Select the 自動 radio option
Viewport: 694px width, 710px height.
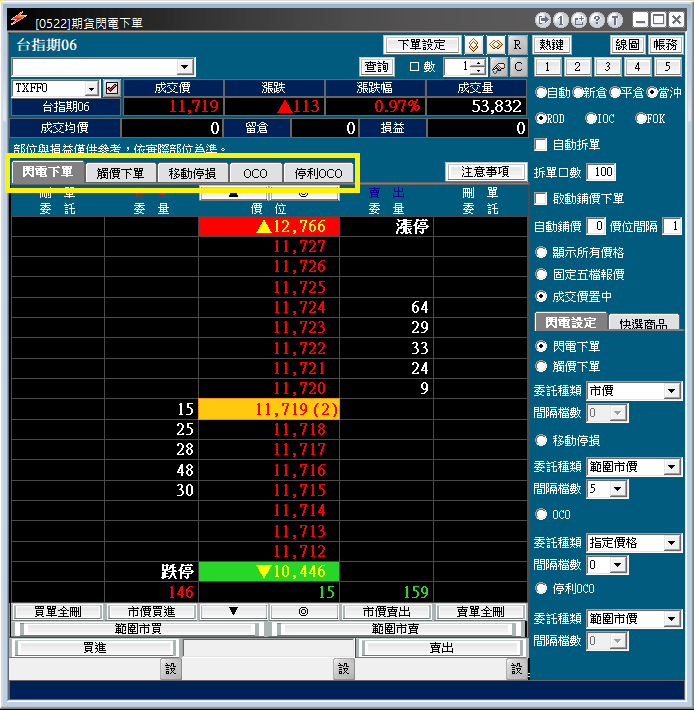tap(541, 92)
